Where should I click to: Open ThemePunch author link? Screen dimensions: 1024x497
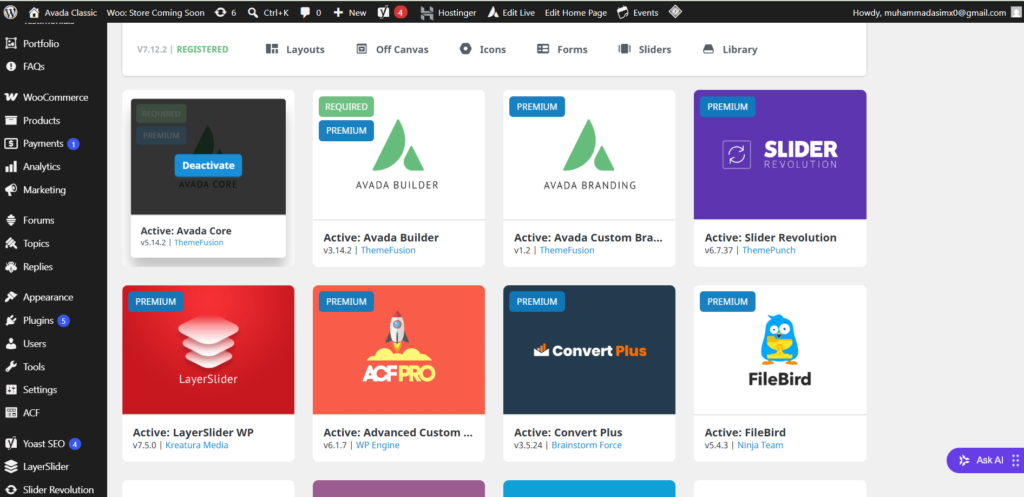pyautogui.click(x=769, y=250)
